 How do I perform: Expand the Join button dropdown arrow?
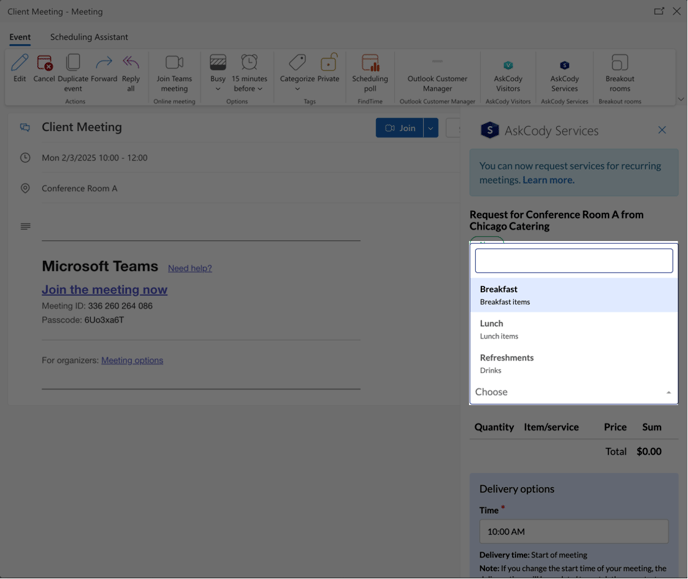click(431, 128)
